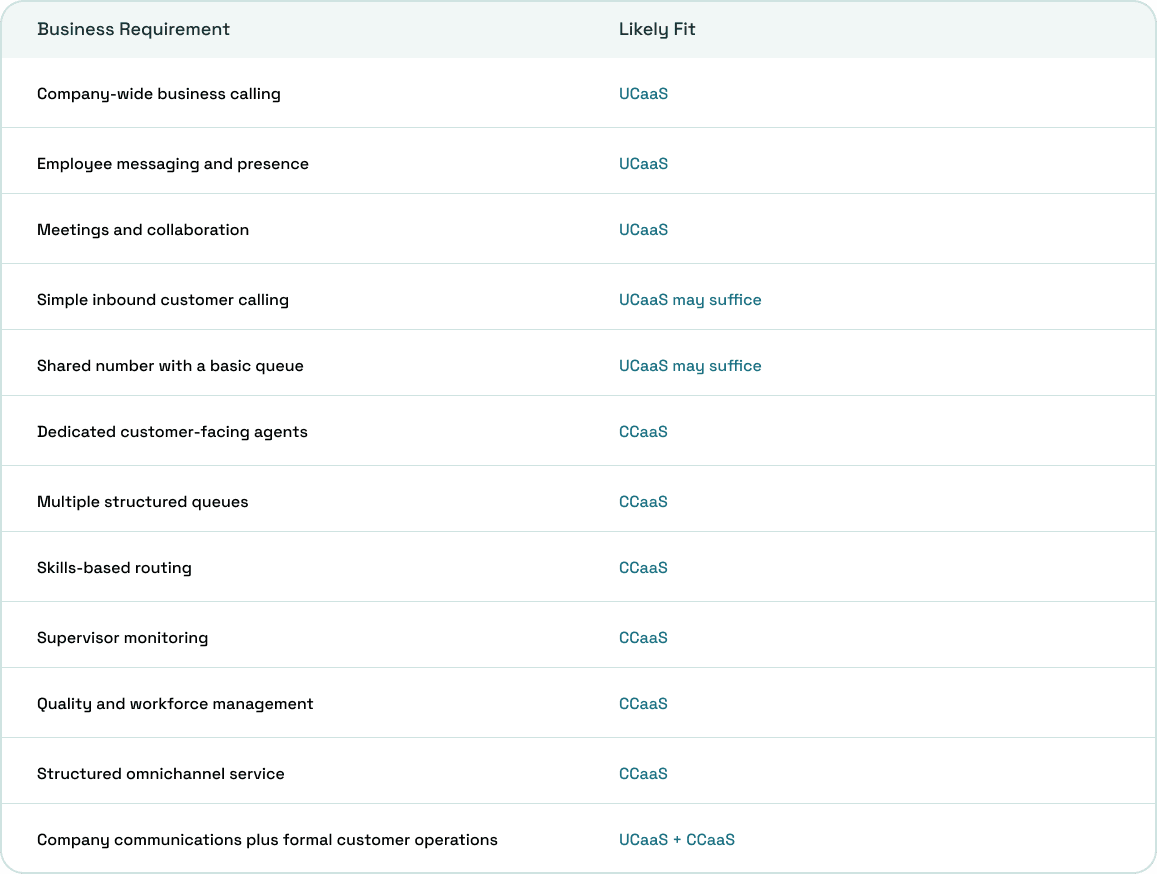This screenshot has width=1157, height=874.
Task: Click UCaaS in the Meetings and collaboration row
Action: click(643, 230)
